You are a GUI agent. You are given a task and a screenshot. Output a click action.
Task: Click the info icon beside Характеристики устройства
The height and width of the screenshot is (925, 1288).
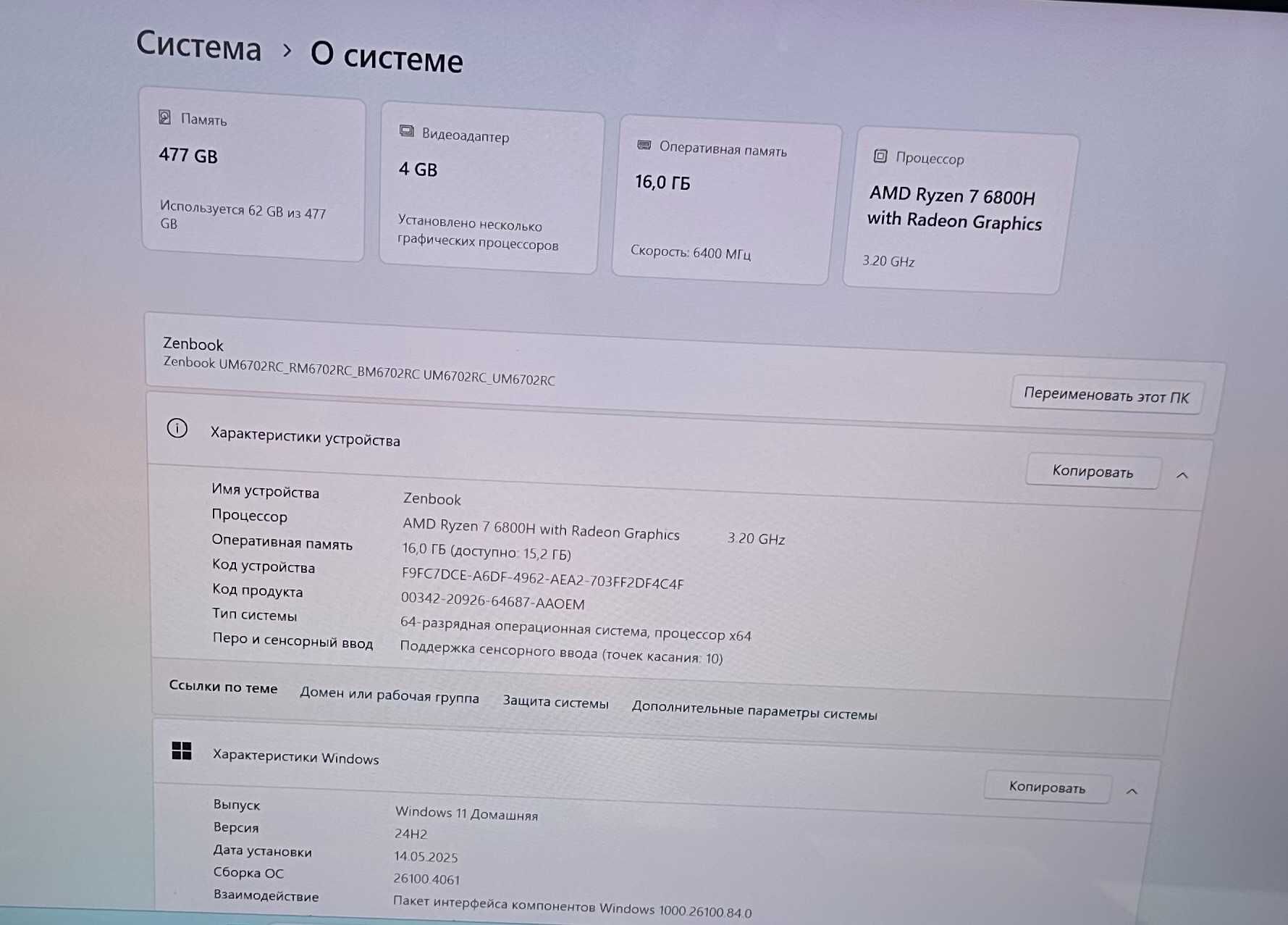coord(177,428)
